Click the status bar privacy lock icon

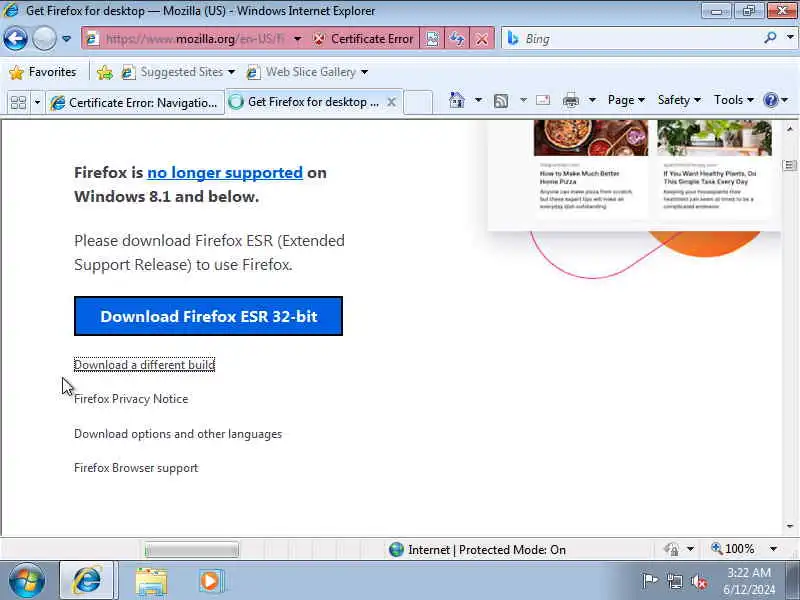pyautogui.click(x=672, y=549)
